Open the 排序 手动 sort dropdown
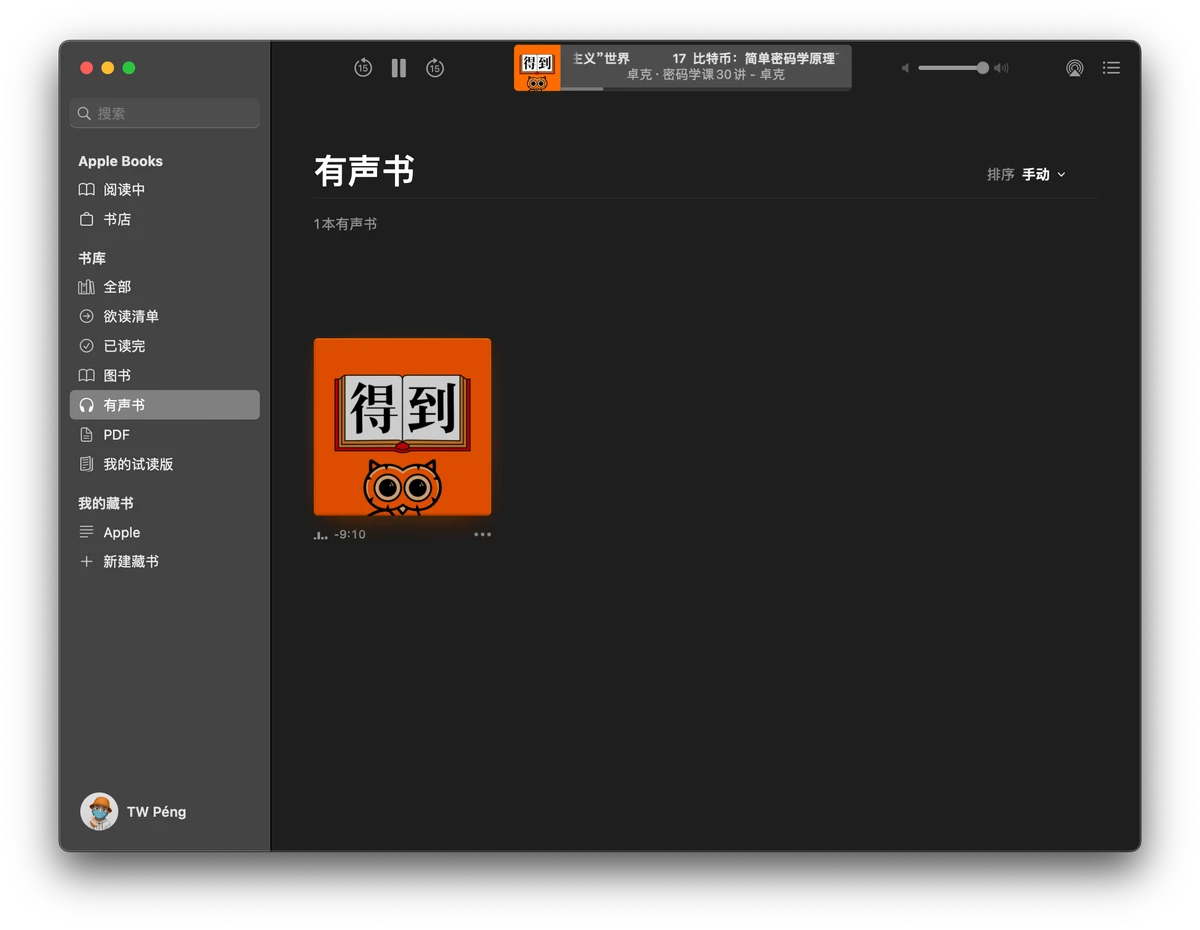This screenshot has height=930, width=1200. click(1026, 174)
